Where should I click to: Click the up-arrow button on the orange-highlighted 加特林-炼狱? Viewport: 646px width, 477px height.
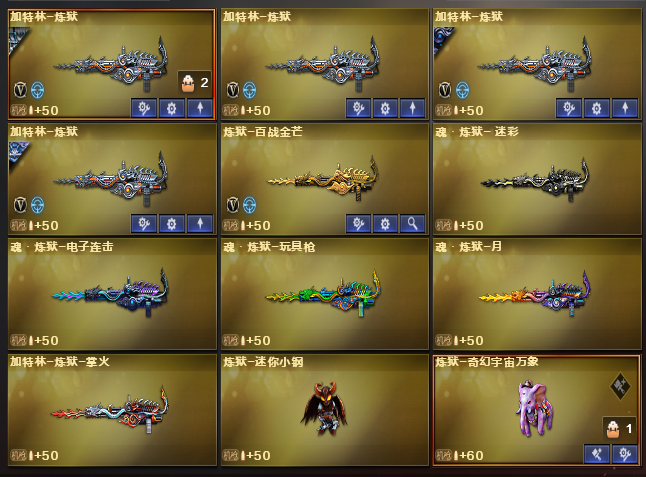200,108
